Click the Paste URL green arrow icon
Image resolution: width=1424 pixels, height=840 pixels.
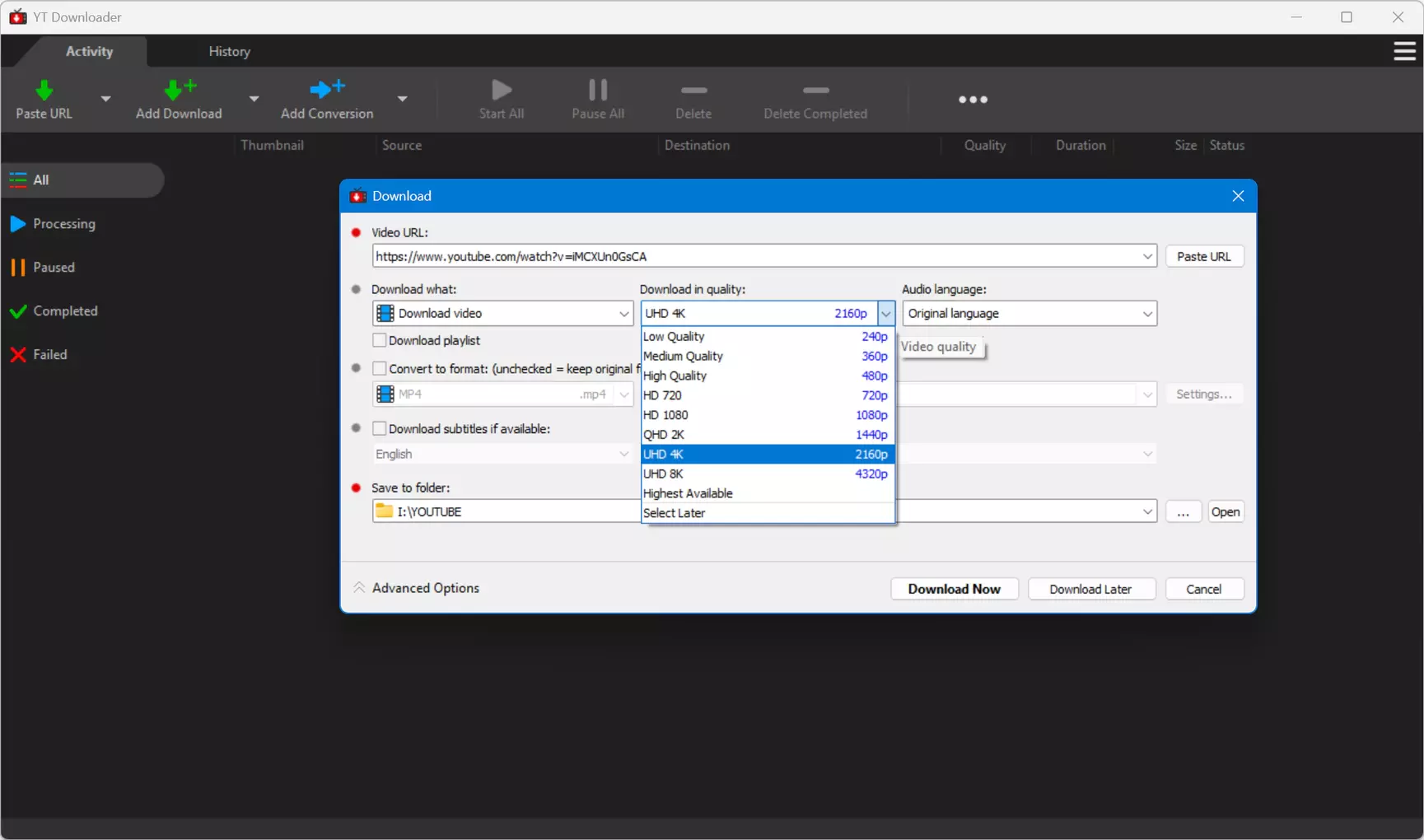point(44,90)
